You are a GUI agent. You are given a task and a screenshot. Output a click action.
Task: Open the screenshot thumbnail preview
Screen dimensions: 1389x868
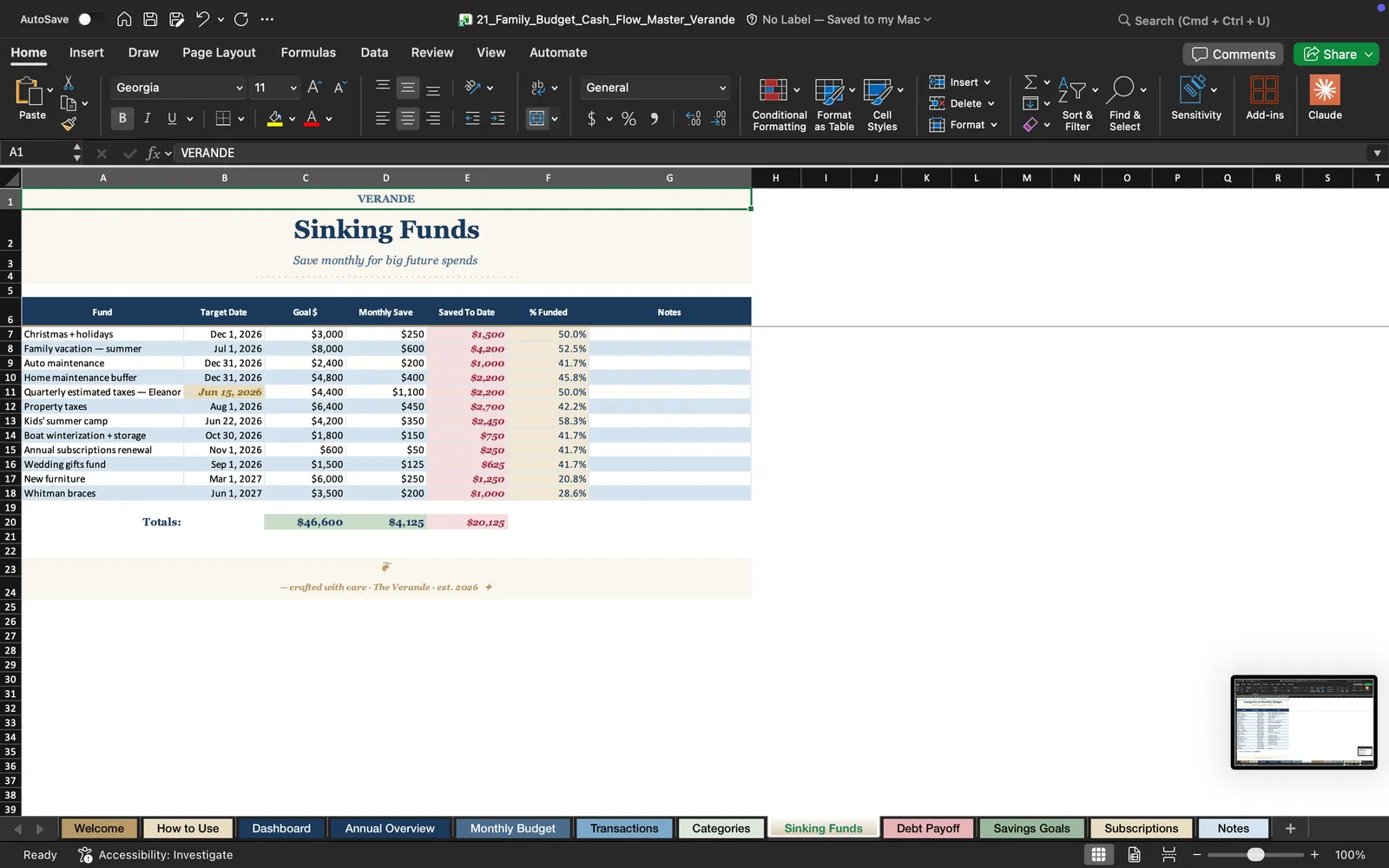pos(1304,722)
